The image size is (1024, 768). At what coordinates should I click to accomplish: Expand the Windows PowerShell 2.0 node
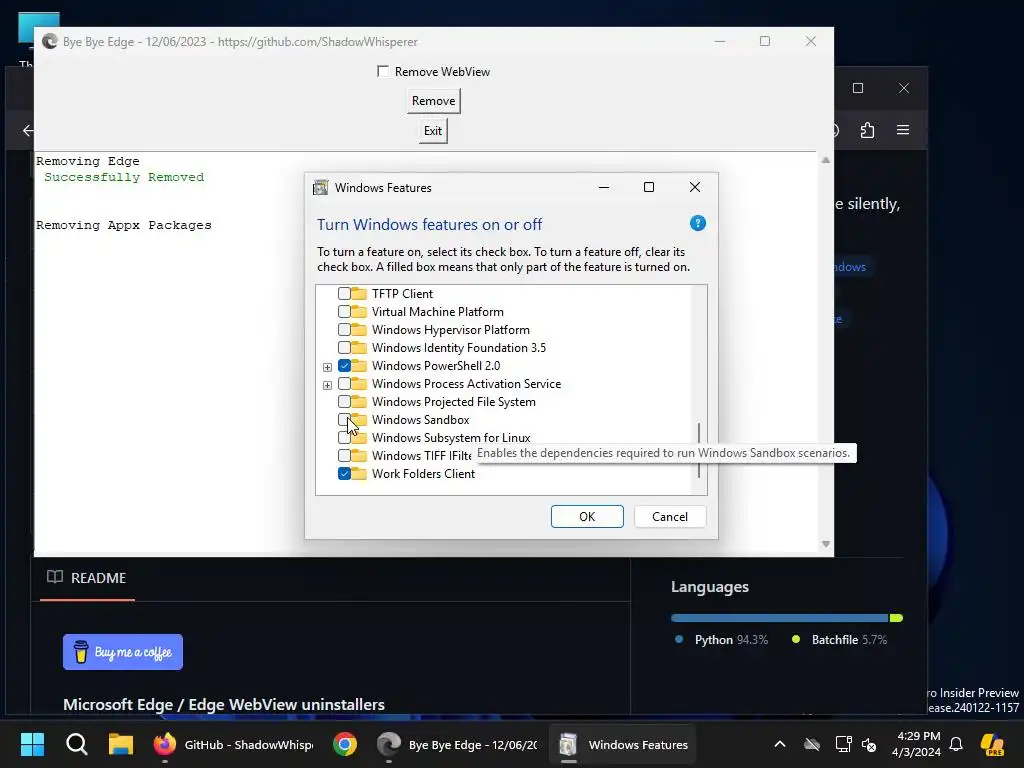(327, 367)
